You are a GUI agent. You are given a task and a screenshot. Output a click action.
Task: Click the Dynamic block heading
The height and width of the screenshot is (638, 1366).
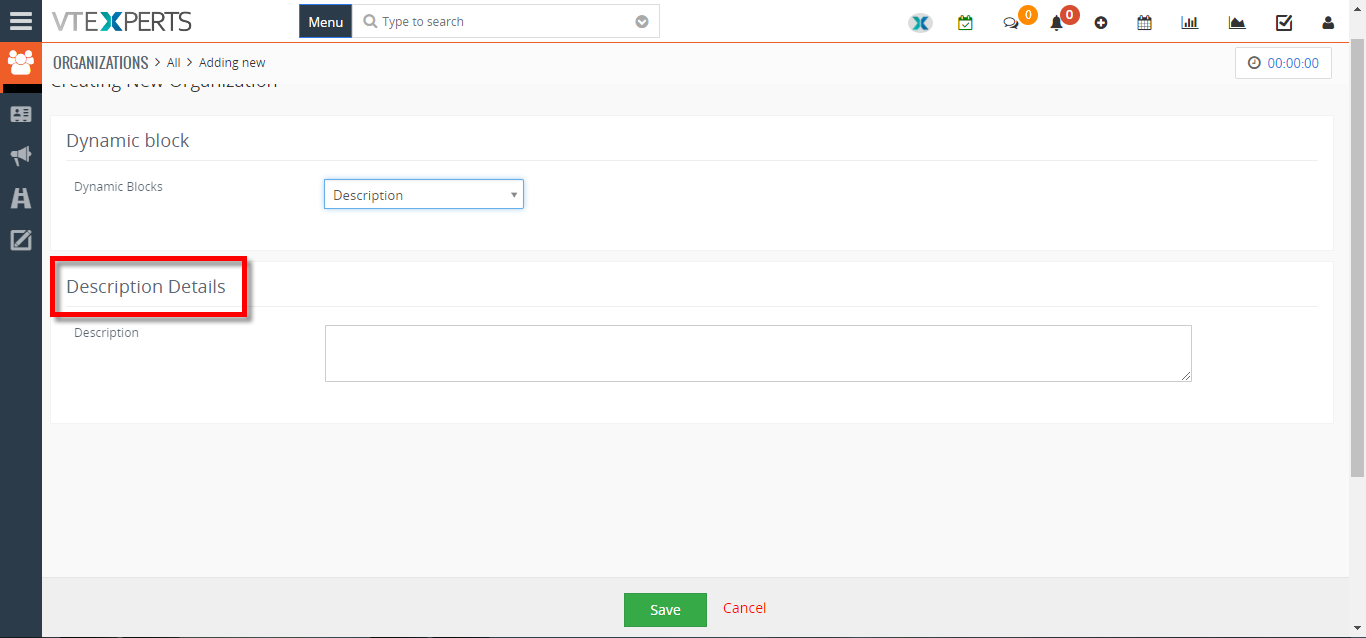pos(128,141)
